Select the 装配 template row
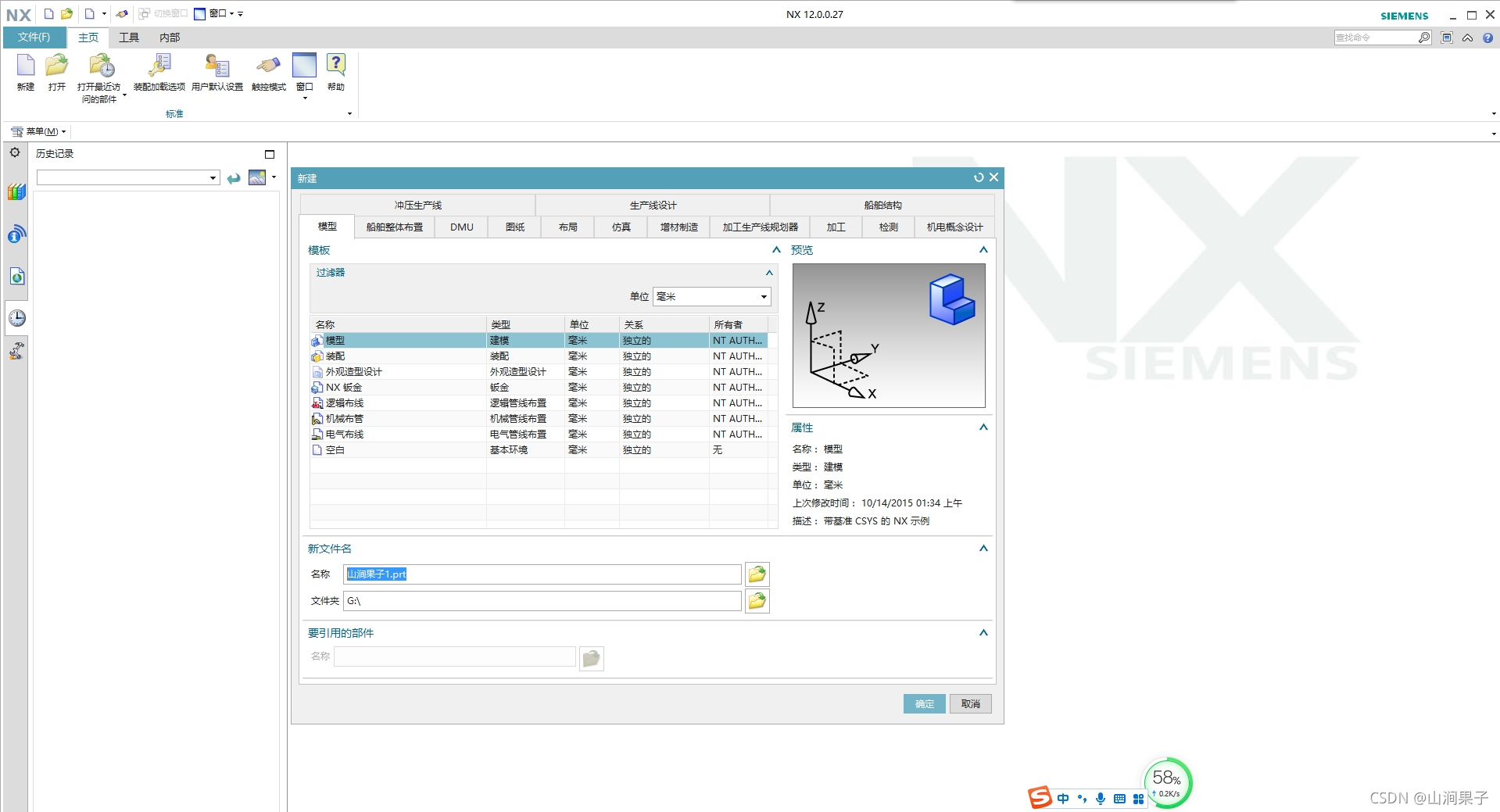Image resolution: width=1500 pixels, height=812 pixels. pyautogui.click(x=539, y=356)
